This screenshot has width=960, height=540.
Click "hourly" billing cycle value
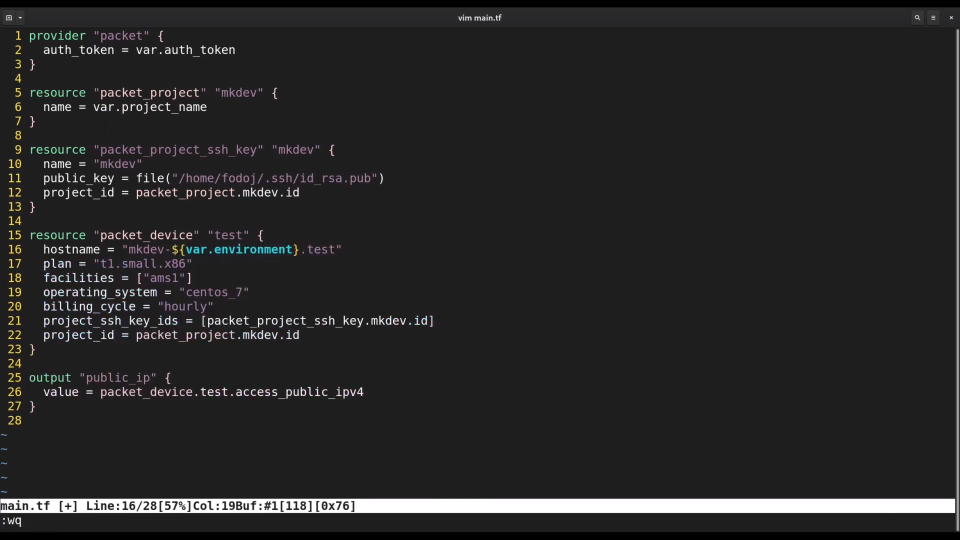tap(186, 307)
